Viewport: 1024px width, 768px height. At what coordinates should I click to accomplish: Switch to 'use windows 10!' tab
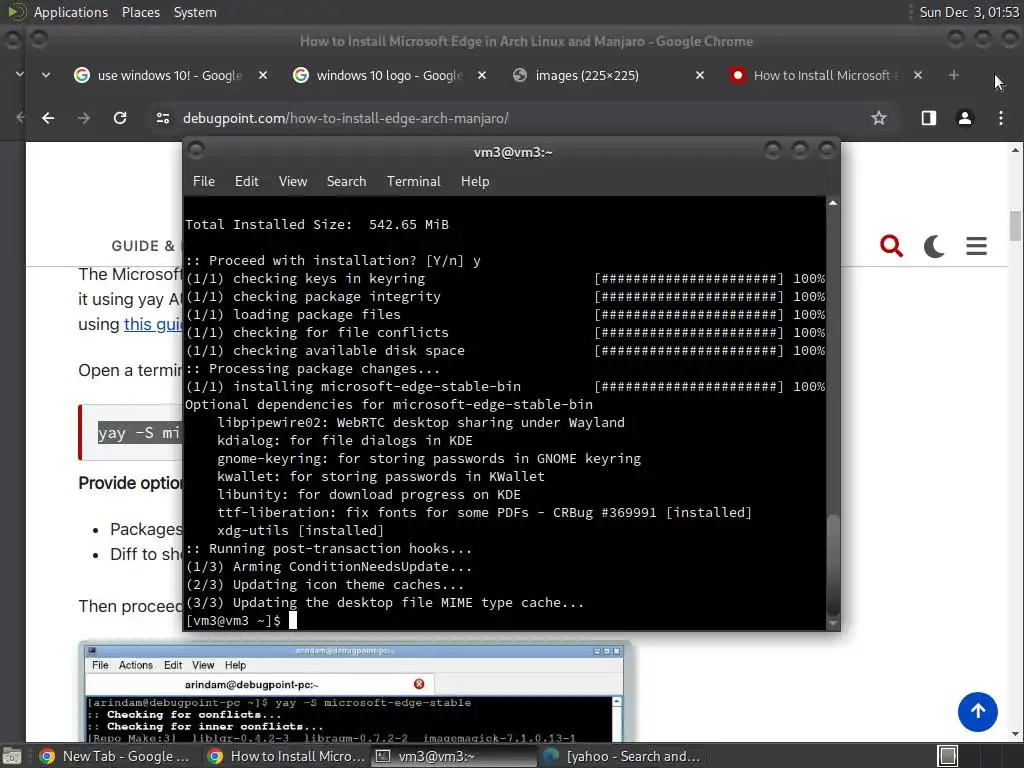pos(170,75)
